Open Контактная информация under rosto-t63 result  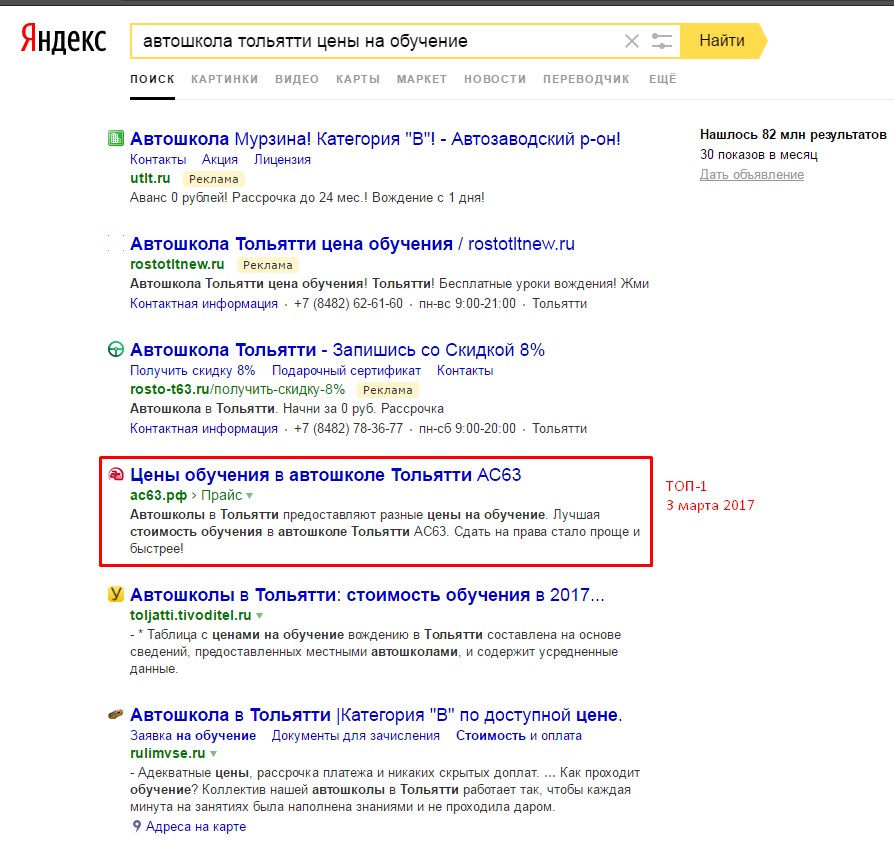204,428
